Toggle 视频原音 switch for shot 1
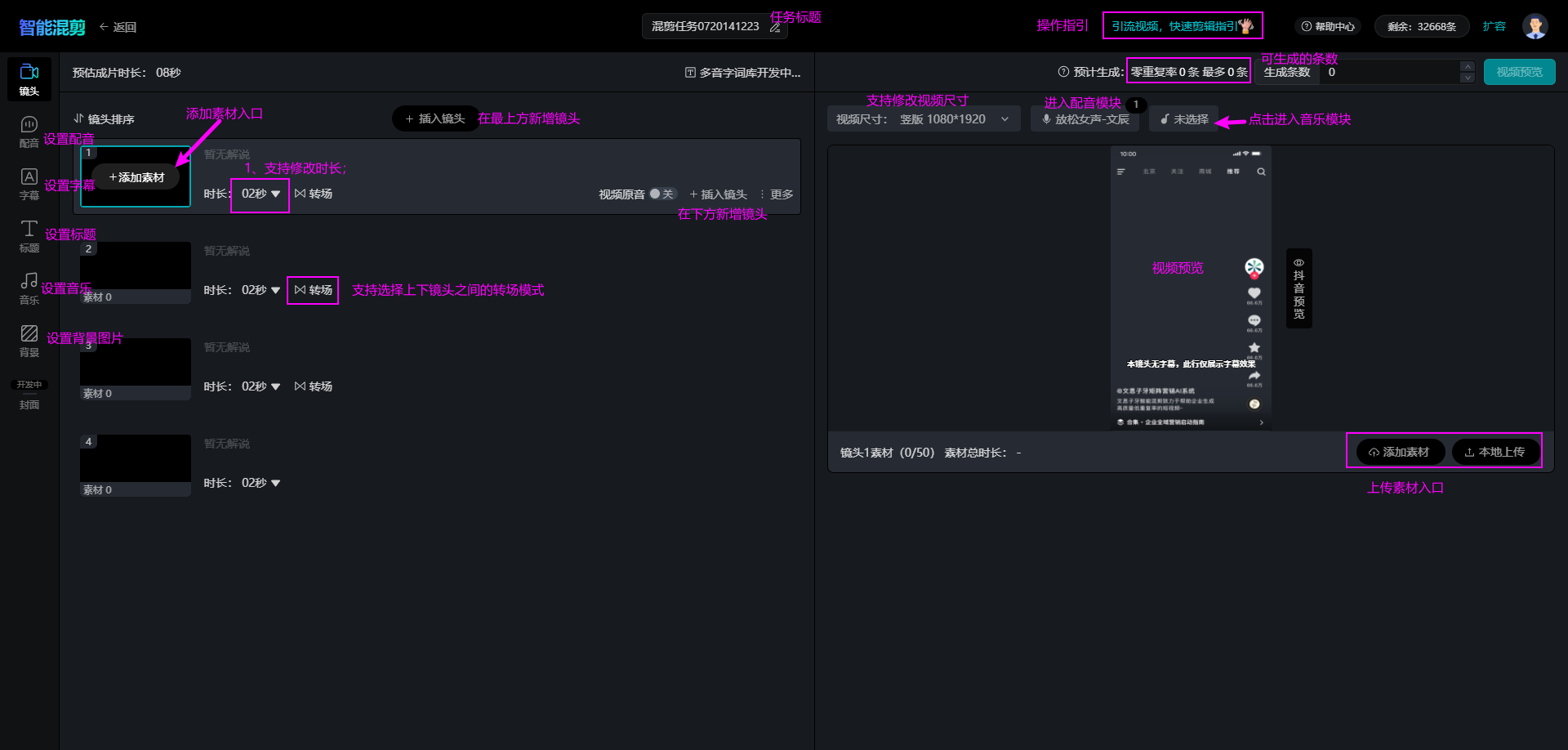Image resolution: width=1568 pixels, height=750 pixels. [x=662, y=194]
